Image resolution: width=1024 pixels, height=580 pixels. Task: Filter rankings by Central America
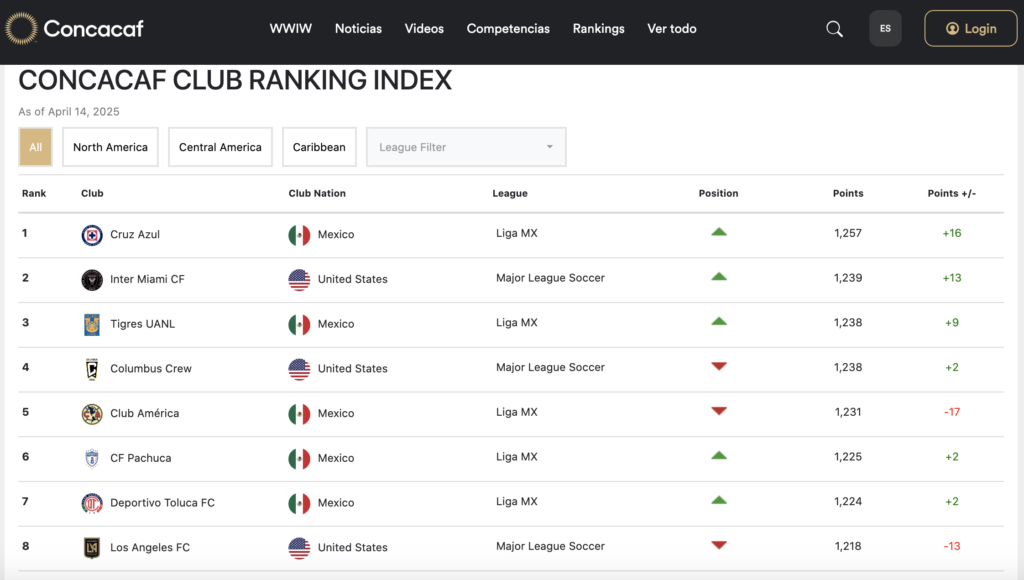220,147
